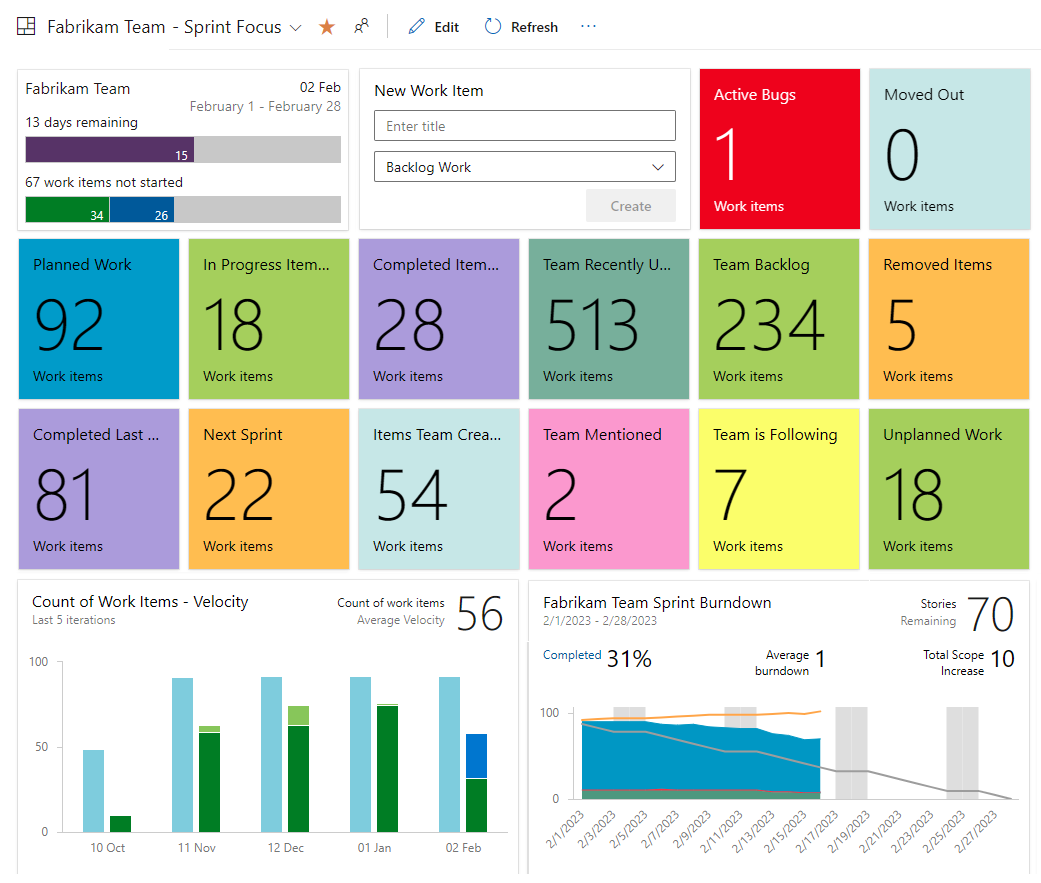Click the Stories Remaining 70 value
The width and height of the screenshot is (1041, 883).
tap(991, 614)
